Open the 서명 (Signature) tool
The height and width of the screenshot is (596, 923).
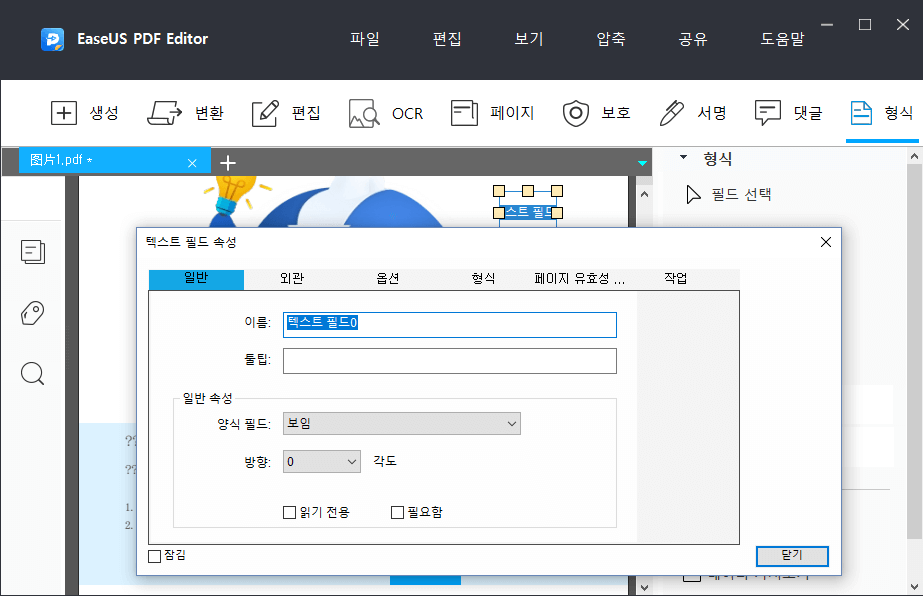(x=694, y=113)
